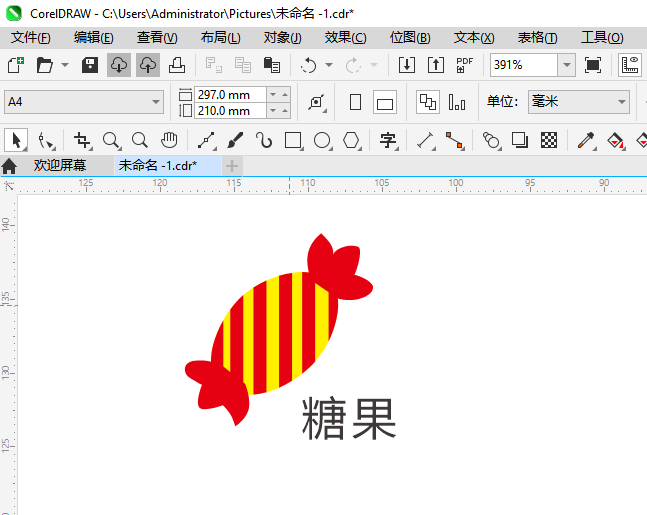Click the page width 297.0 mm field
The width and height of the screenshot is (647, 515).
click(x=230, y=95)
